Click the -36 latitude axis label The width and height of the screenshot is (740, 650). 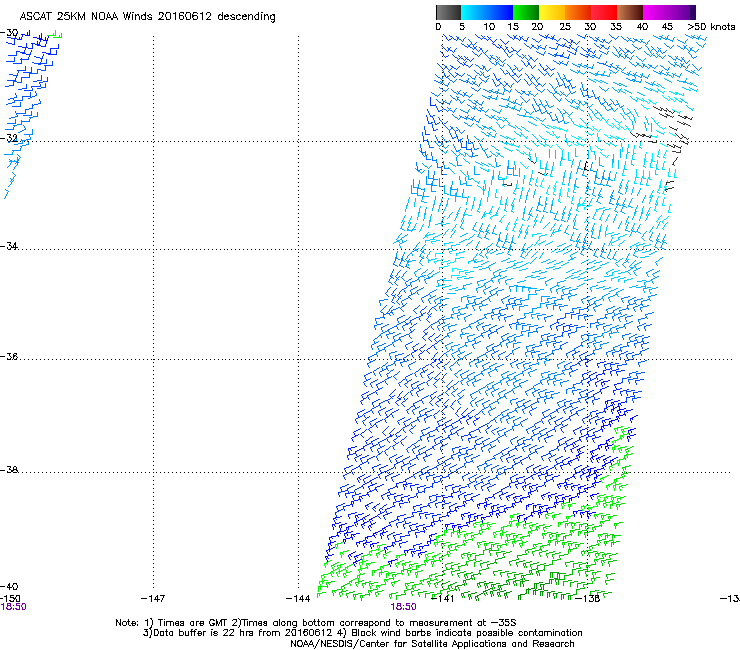click(9, 356)
